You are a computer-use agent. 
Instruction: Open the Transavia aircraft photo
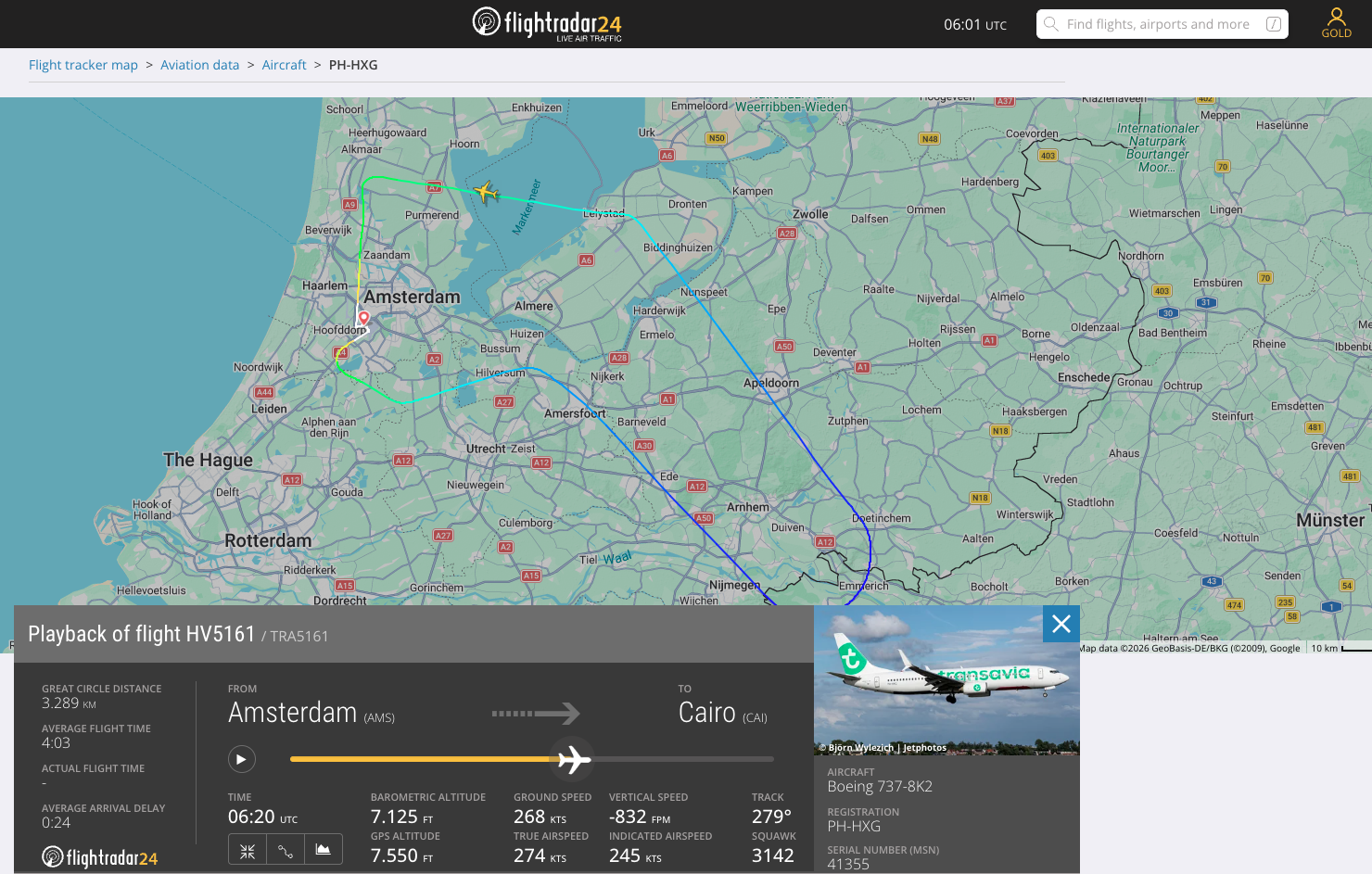[x=946, y=680]
